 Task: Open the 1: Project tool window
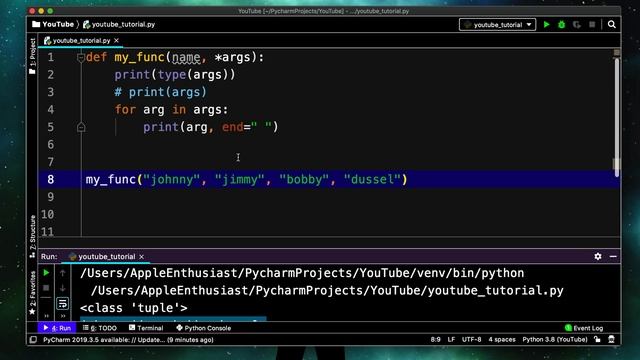point(32,56)
